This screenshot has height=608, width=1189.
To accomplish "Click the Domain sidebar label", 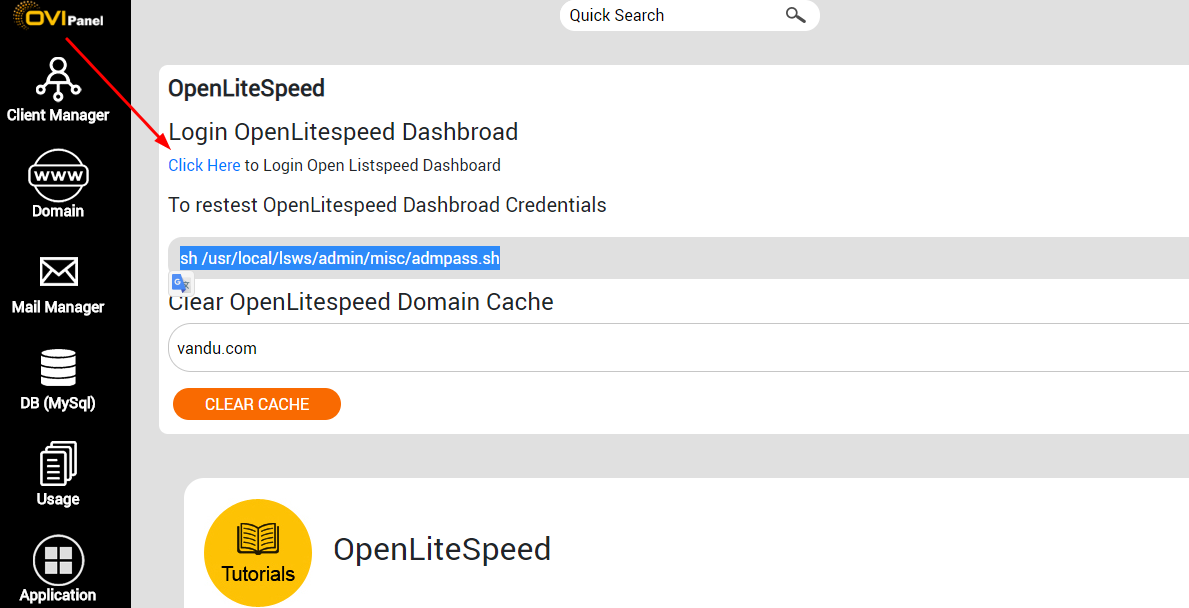I will (x=58, y=211).
